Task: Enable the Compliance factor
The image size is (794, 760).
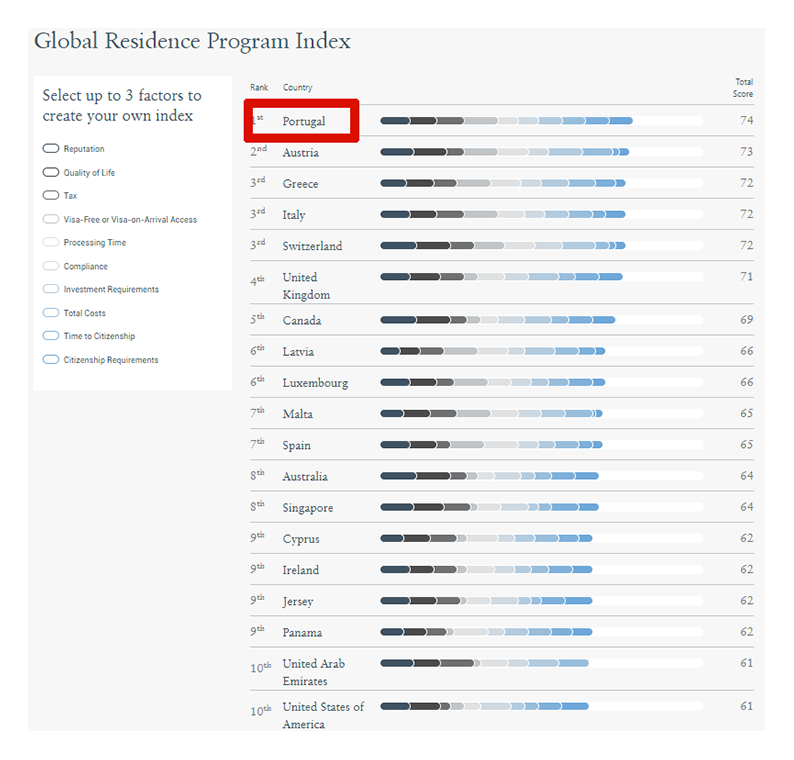Action: [51, 266]
